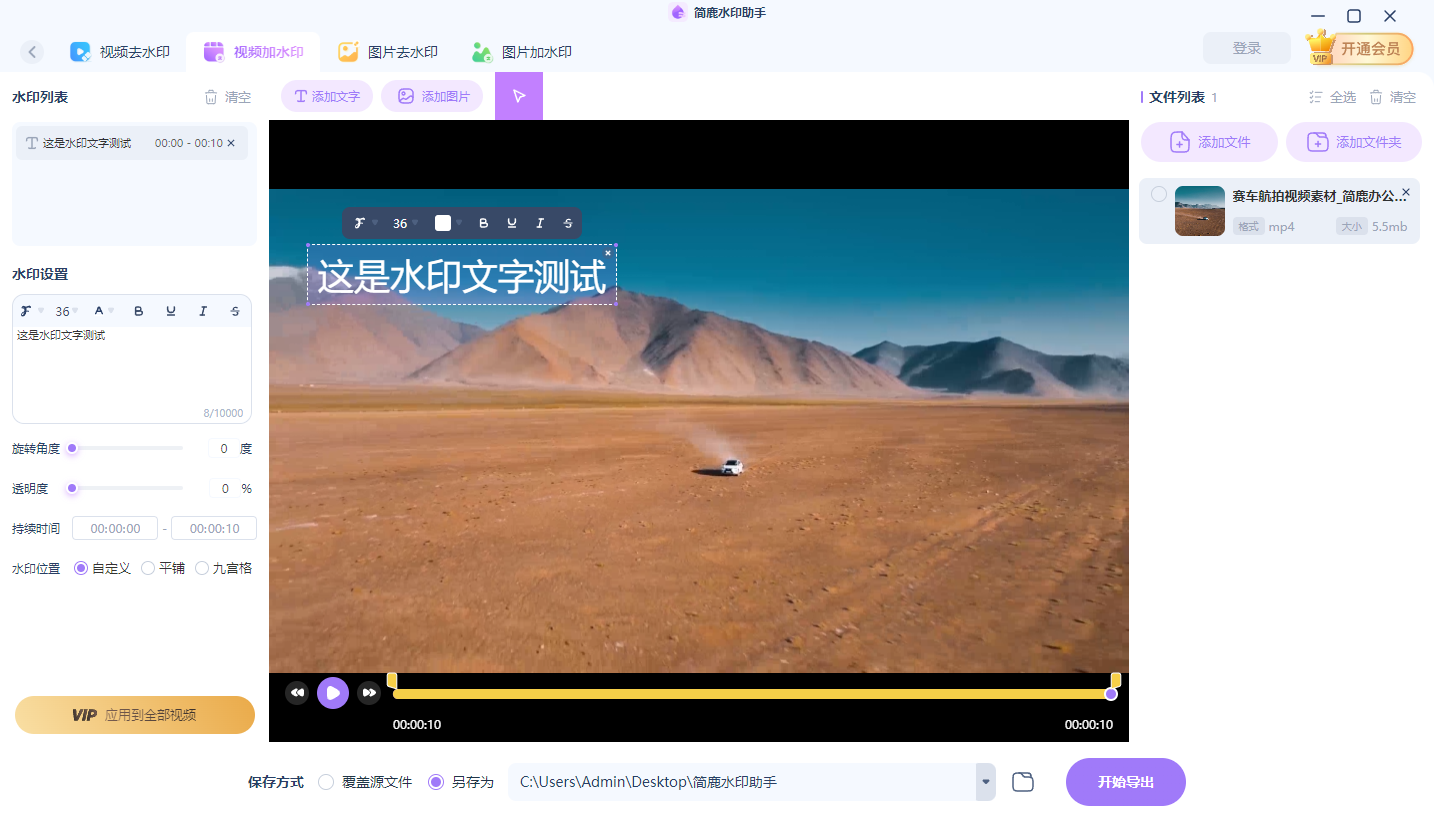The image size is (1434, 822).
Task: Clear the watermark list with trash icon
Action: pos(211,96)
